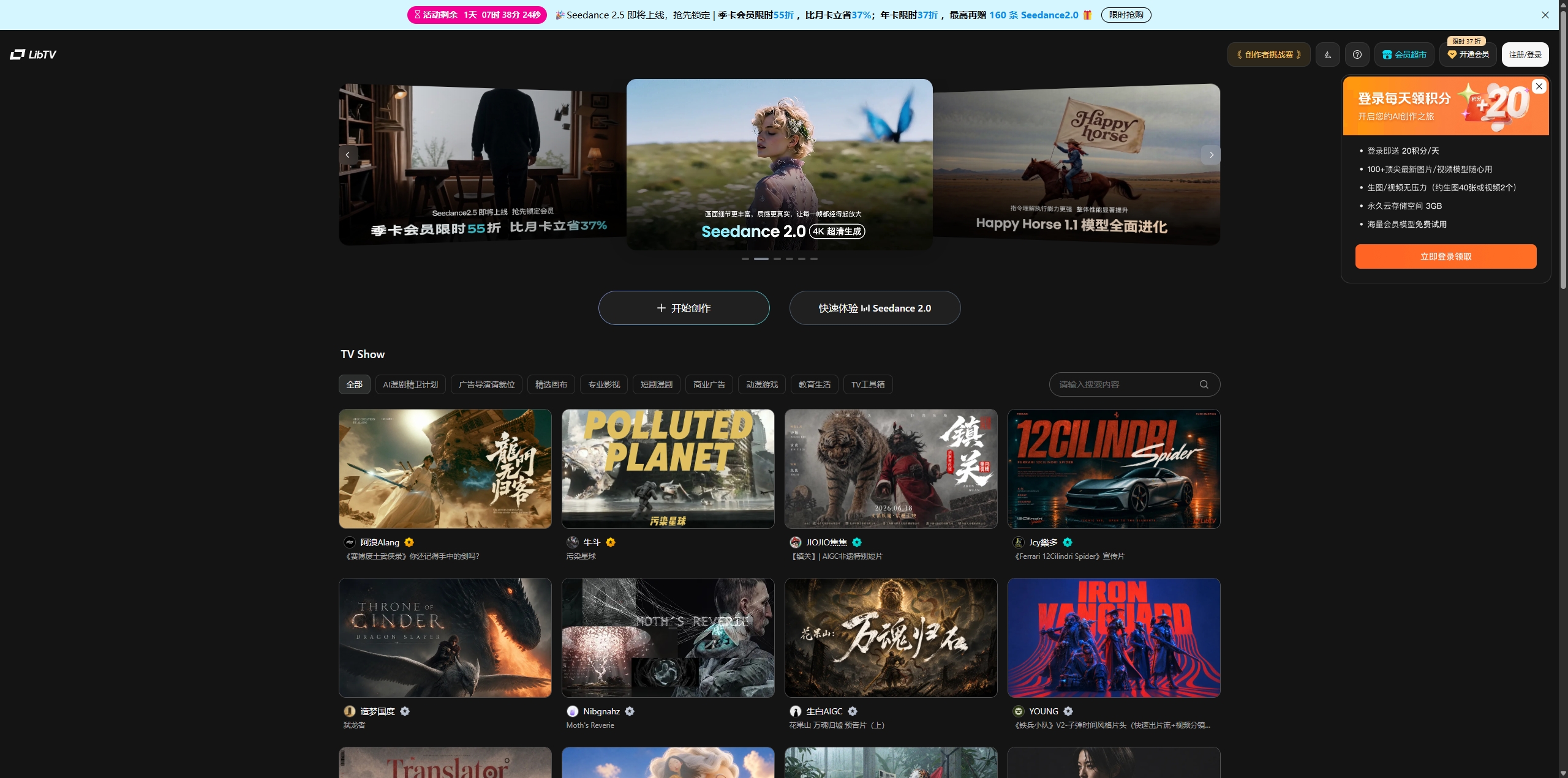Click 造梦国度's avatar icon
This screenshot has height=778, width=1568.
pyautogui.click(x=350, y=711)
